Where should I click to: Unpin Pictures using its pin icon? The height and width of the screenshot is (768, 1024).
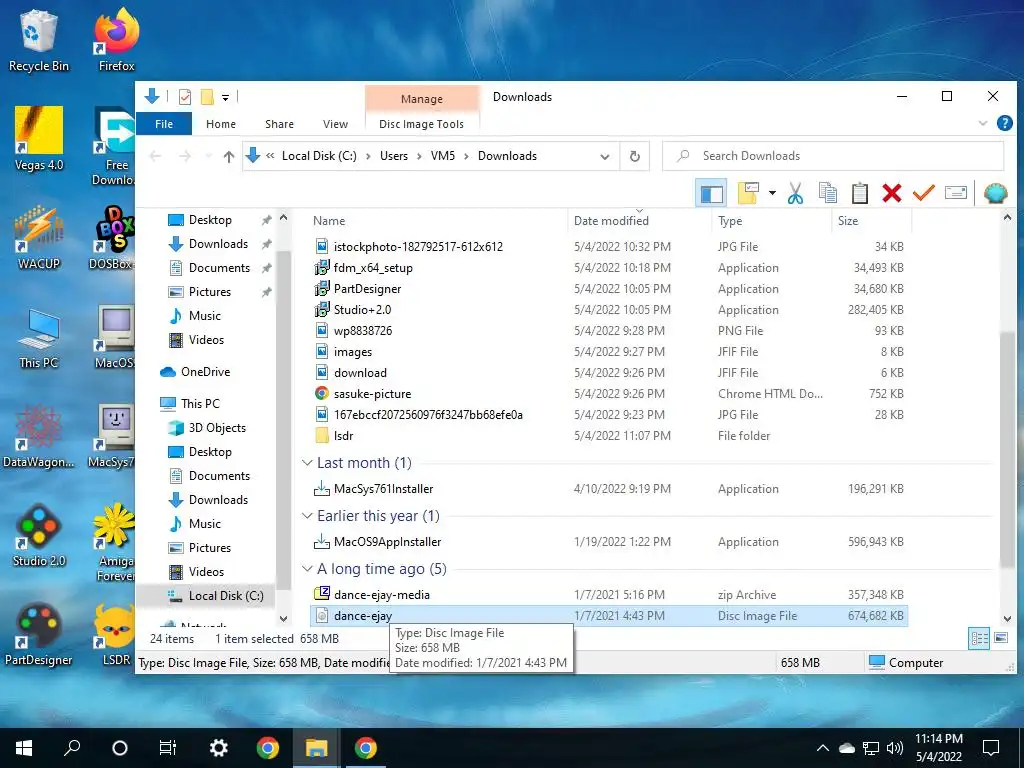[x=266, y=293]
